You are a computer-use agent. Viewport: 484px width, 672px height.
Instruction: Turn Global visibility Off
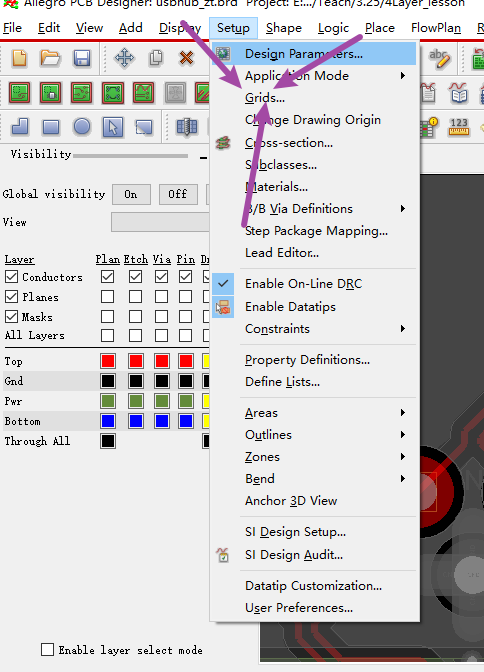coord(178,194)
